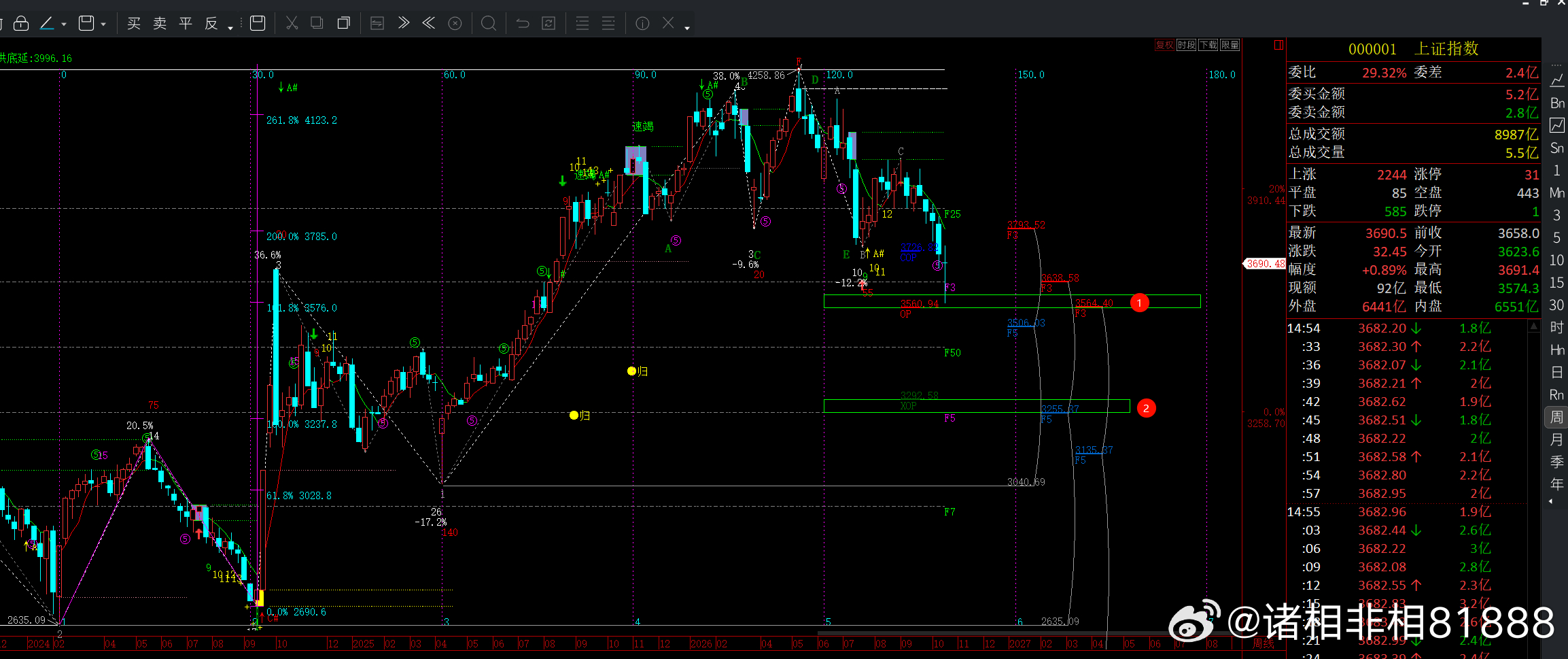Click the undo arrow icon

pos(523,24)
